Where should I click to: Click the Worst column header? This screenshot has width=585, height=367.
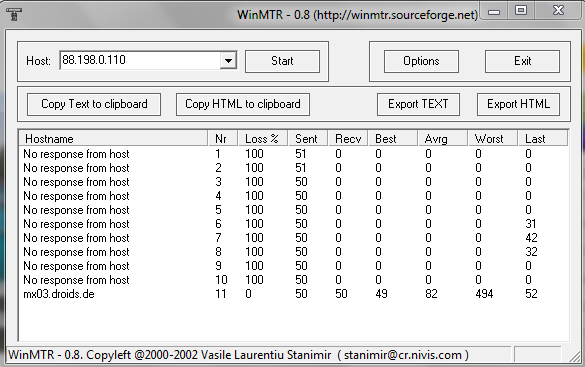[x=493, y=139]
